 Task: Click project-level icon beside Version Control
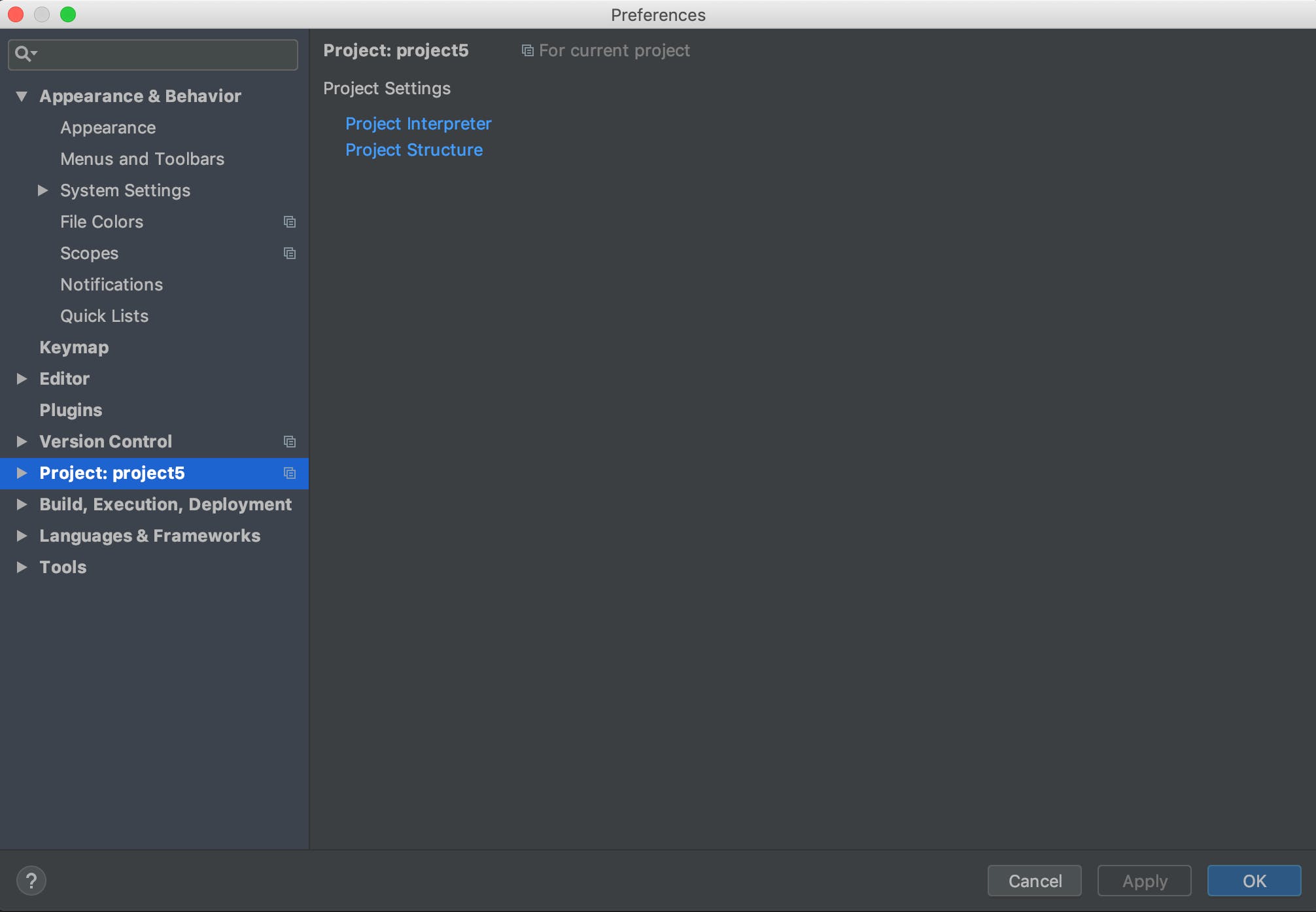pyautogui.click(x=289, y=442)
